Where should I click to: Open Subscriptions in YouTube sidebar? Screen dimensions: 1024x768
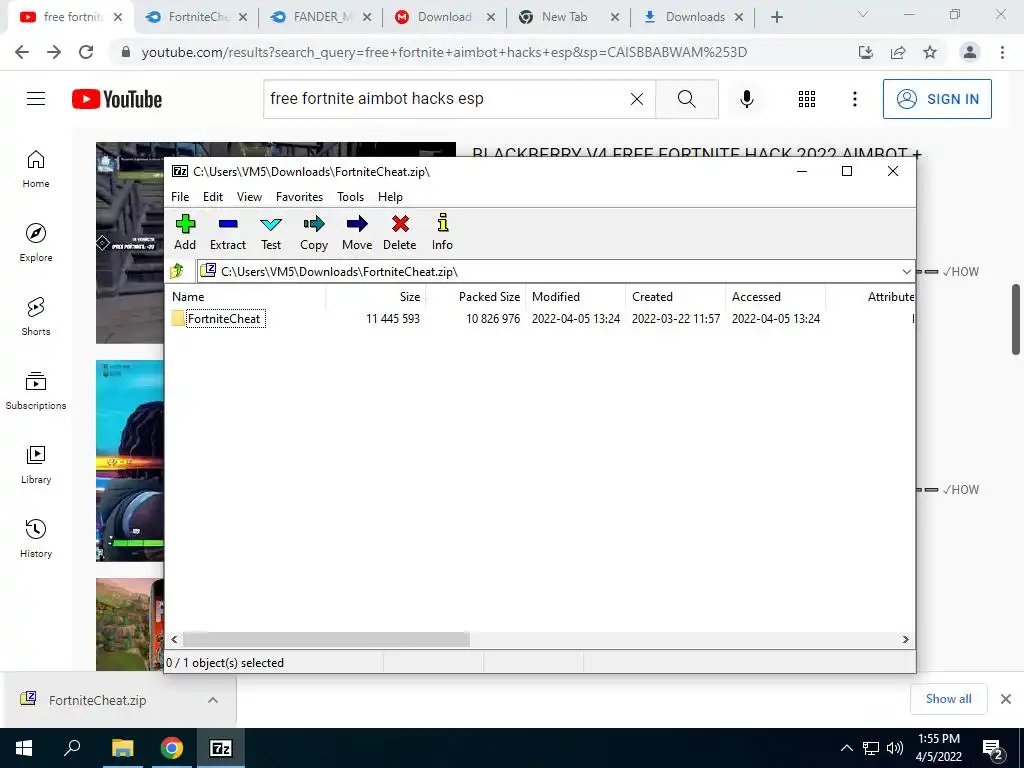pos(36,391)
